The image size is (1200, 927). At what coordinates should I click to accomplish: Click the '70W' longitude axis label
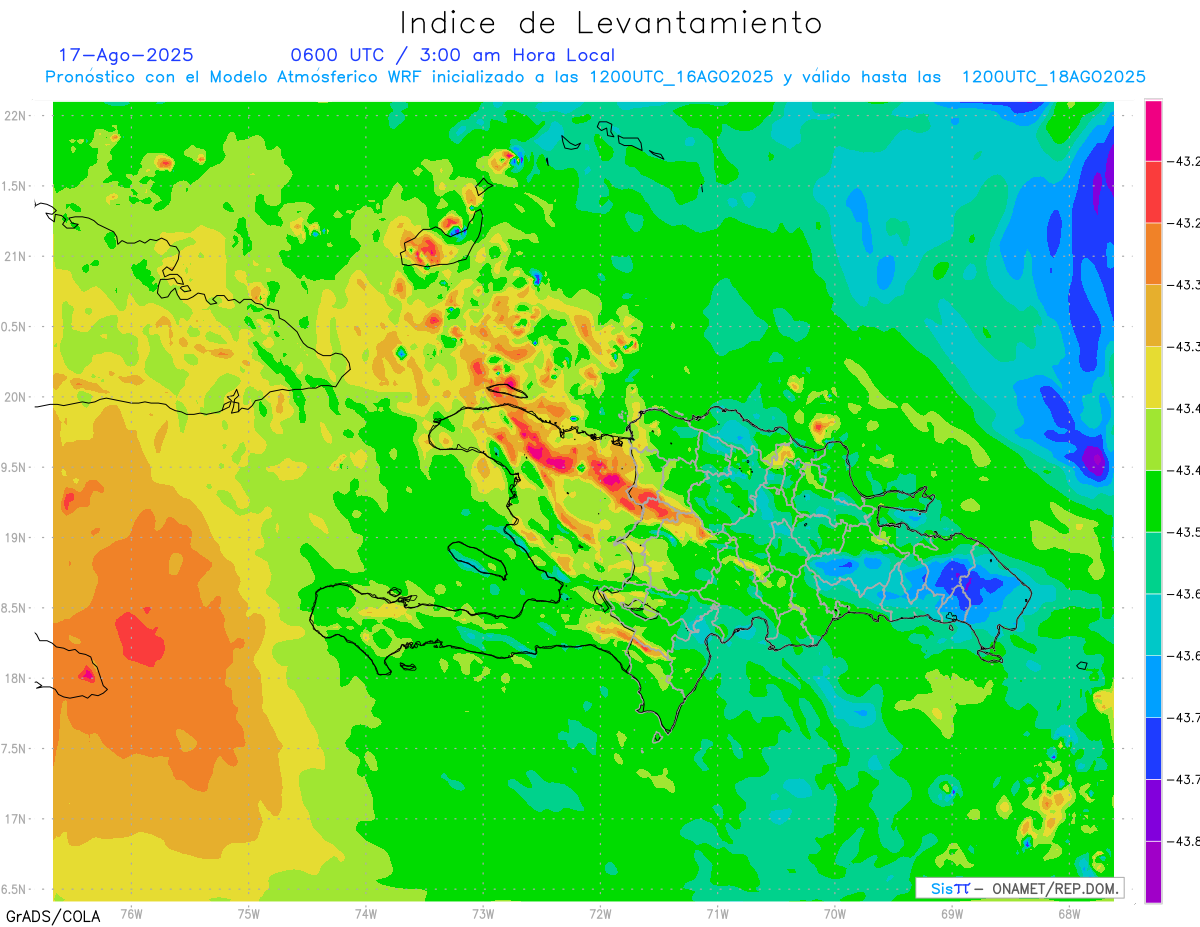pyautogui.click(x=835, y=913)
